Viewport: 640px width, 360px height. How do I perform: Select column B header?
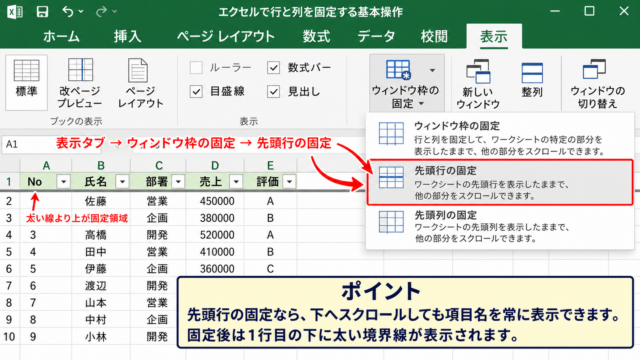101,165
